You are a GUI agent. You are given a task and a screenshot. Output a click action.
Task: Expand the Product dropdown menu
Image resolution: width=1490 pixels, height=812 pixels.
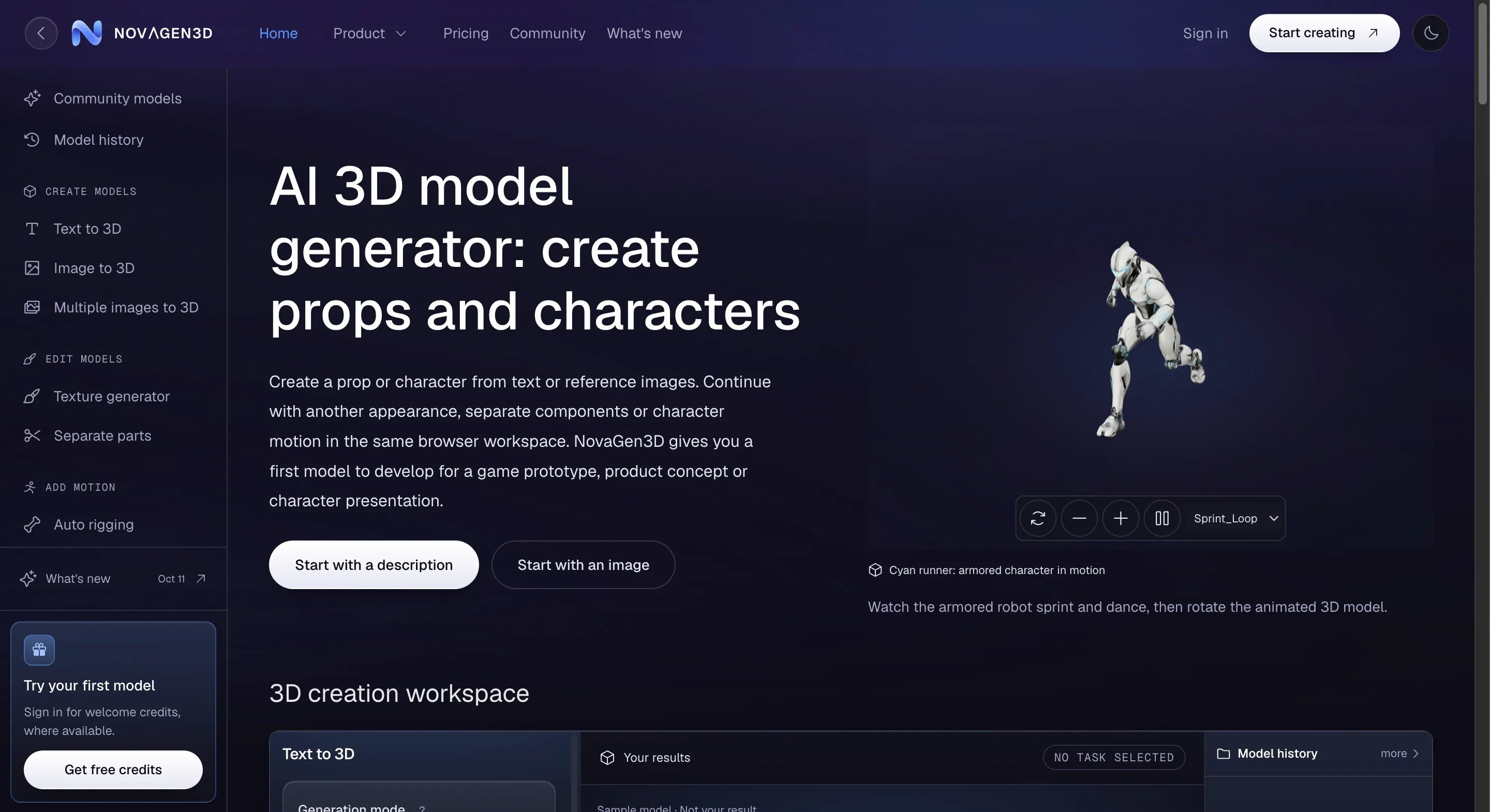(x=369, y=33)
